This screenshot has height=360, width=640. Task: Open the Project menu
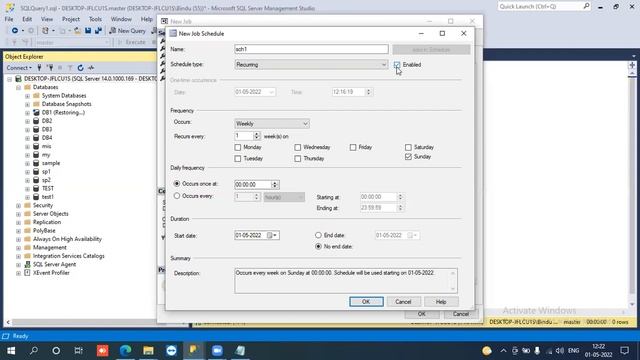point(71,19)
